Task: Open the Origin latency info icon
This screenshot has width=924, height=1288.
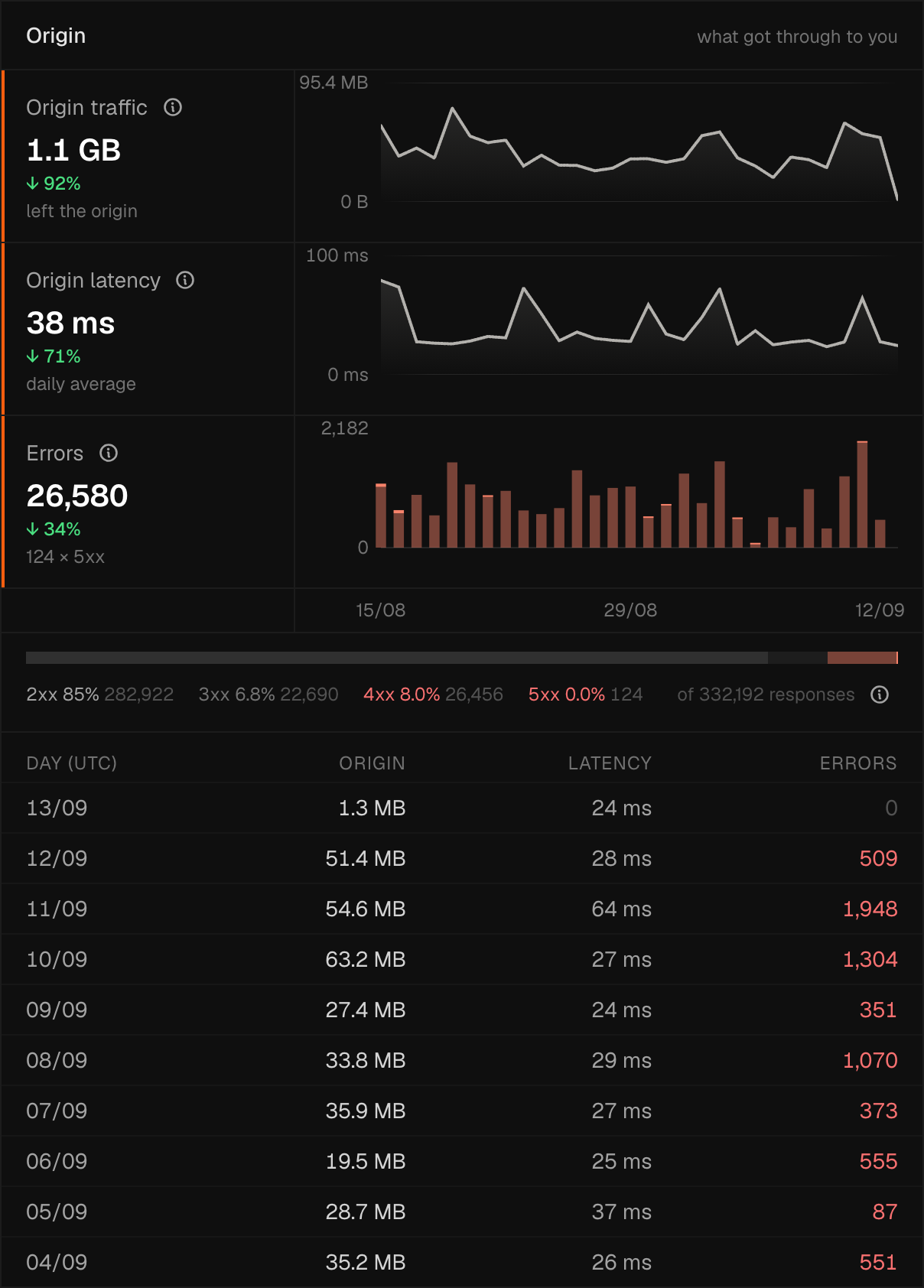Action: (185, 280)
